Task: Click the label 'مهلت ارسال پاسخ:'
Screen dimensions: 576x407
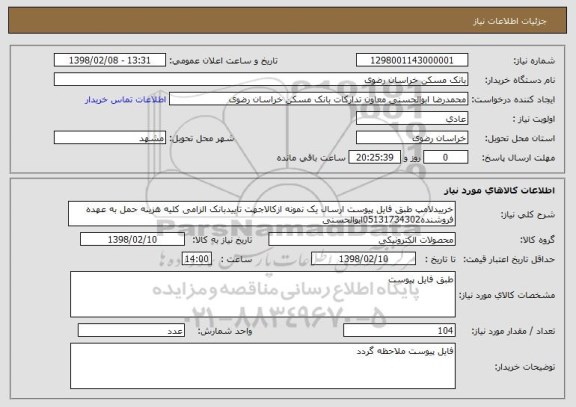Action: tap(518, 158)
